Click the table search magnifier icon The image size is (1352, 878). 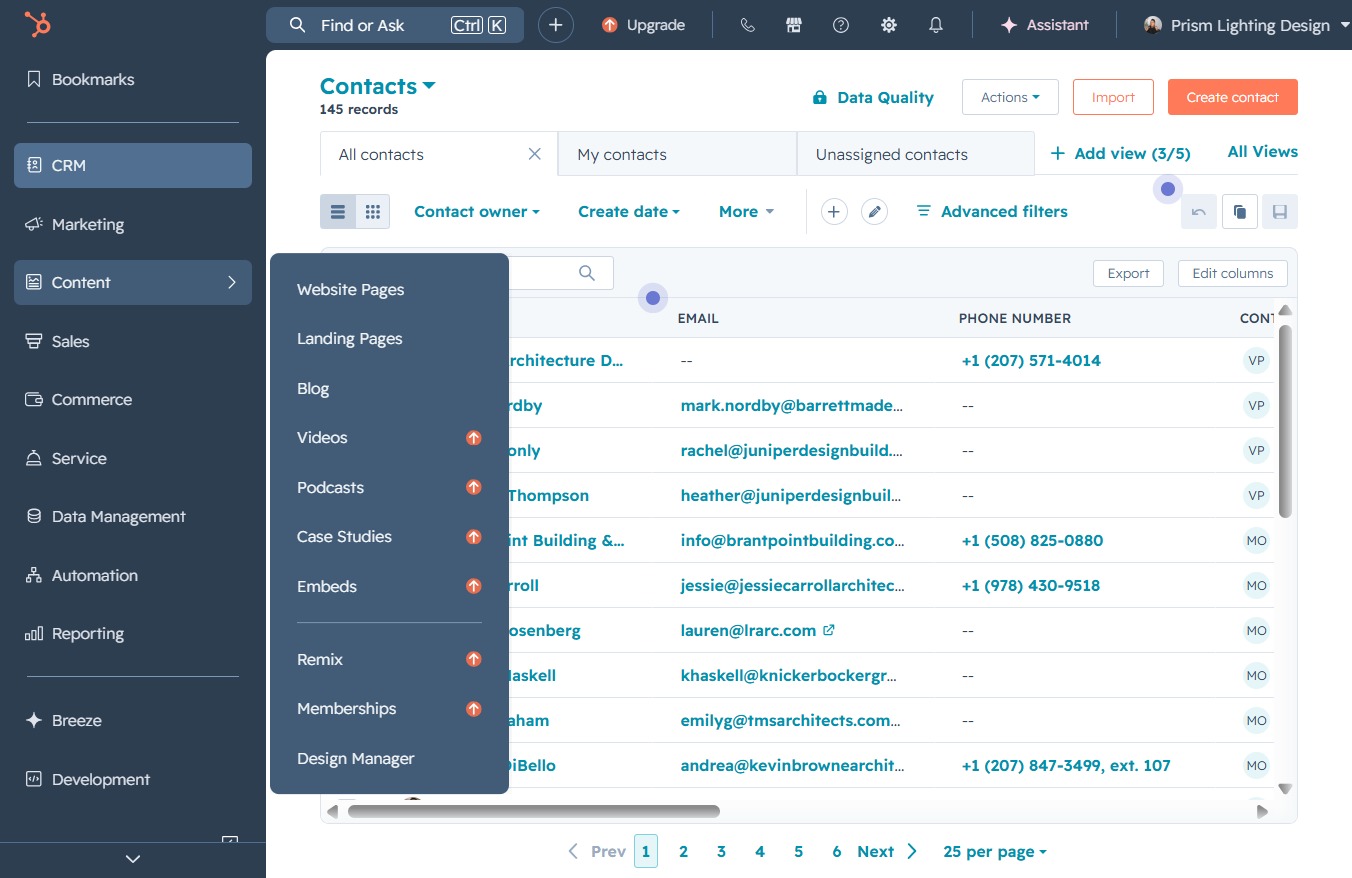[587, 273]
